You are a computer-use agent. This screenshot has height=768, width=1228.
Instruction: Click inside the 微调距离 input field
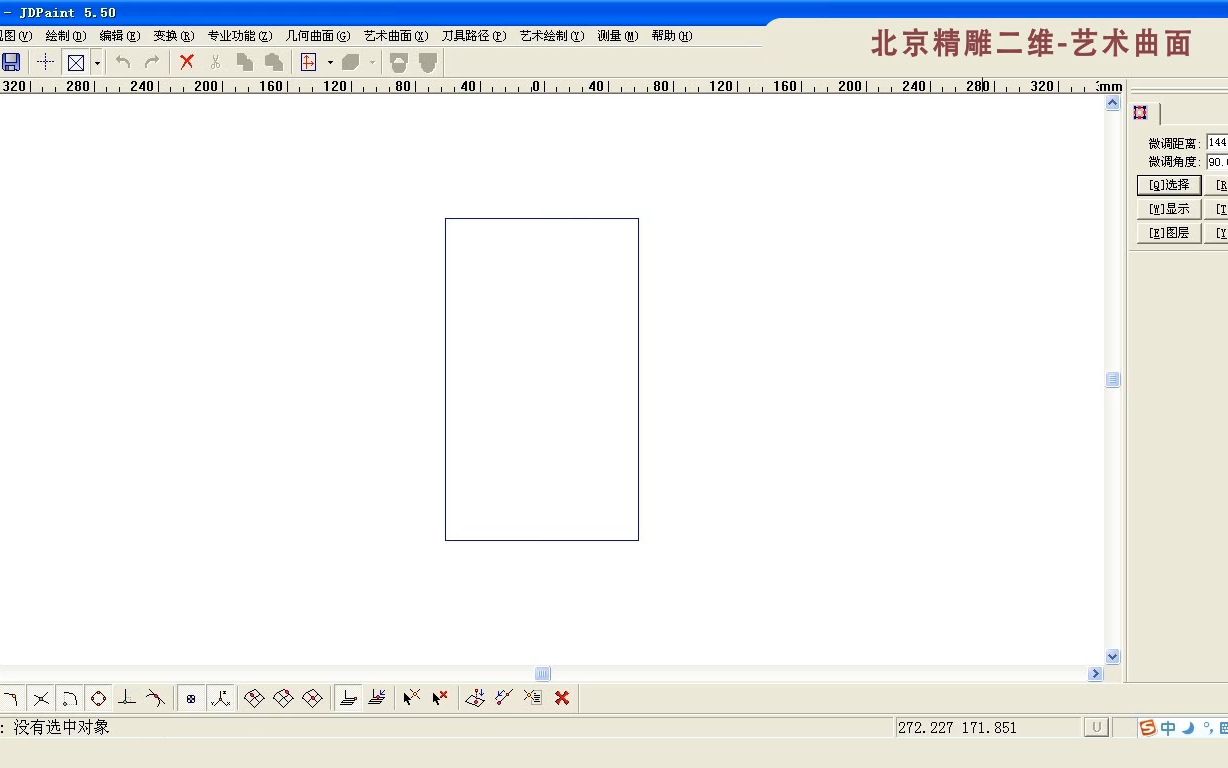pyautogui.click(x=1218, y=142)
